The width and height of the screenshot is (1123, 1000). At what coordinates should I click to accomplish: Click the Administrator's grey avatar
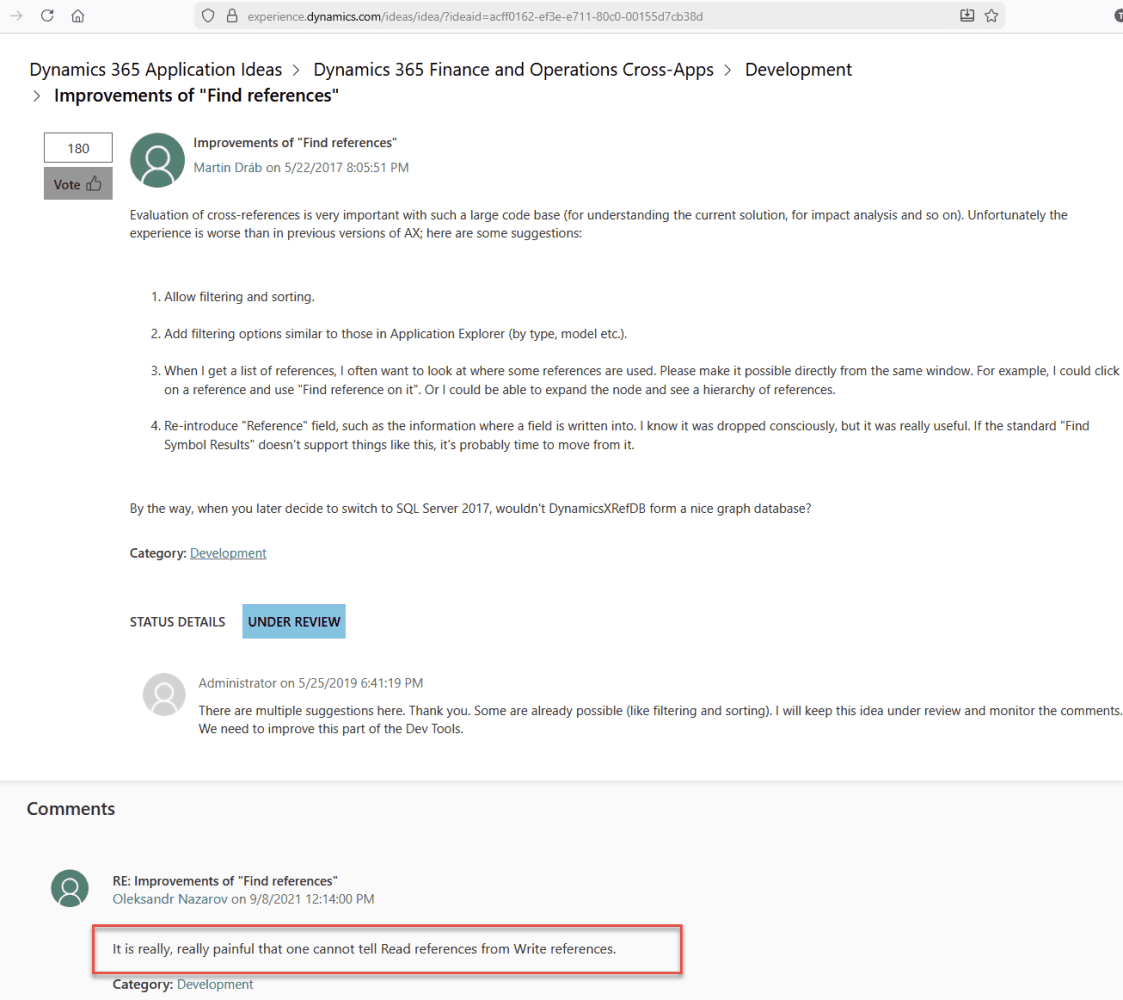tap(164, 694)
